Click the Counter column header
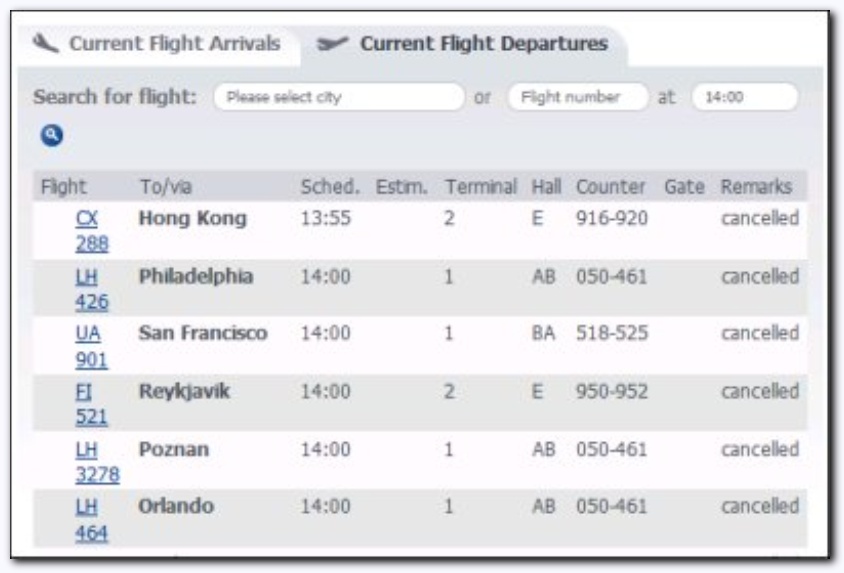Screen dimensions: 844x573 [610, 187]
